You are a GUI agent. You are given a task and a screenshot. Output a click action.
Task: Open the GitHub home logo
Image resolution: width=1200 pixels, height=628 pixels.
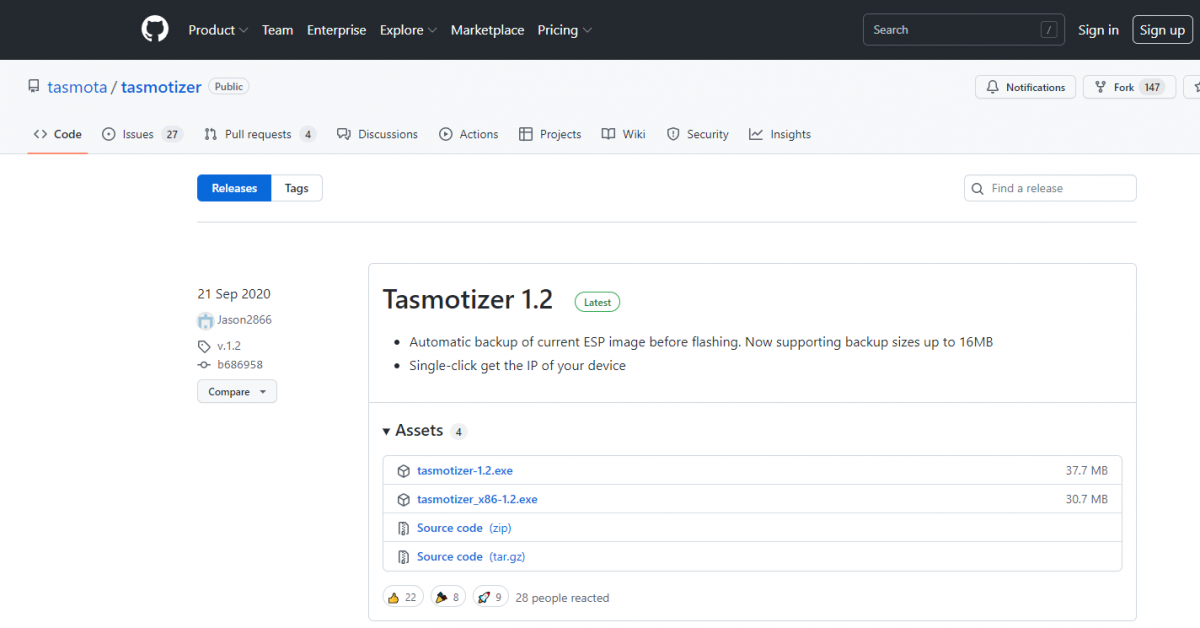155,30
